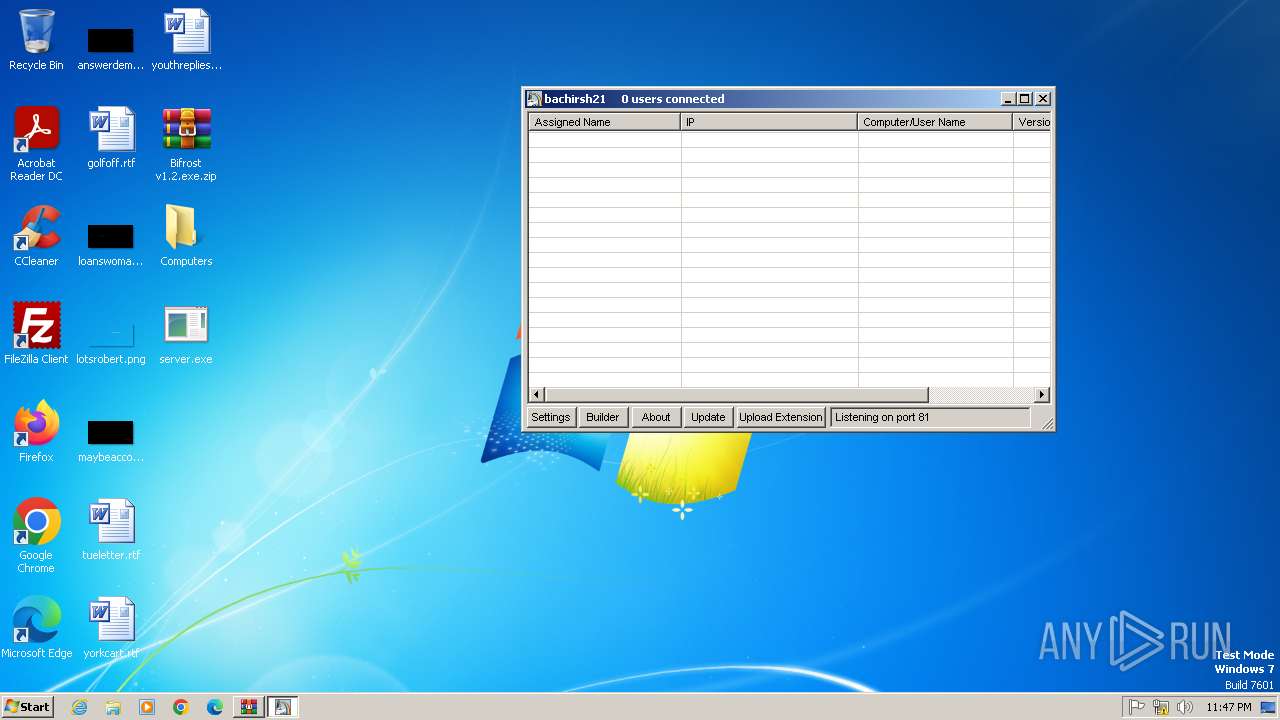
Task: Select yorkcart.rtf document icon
Action: coord(111,628)
